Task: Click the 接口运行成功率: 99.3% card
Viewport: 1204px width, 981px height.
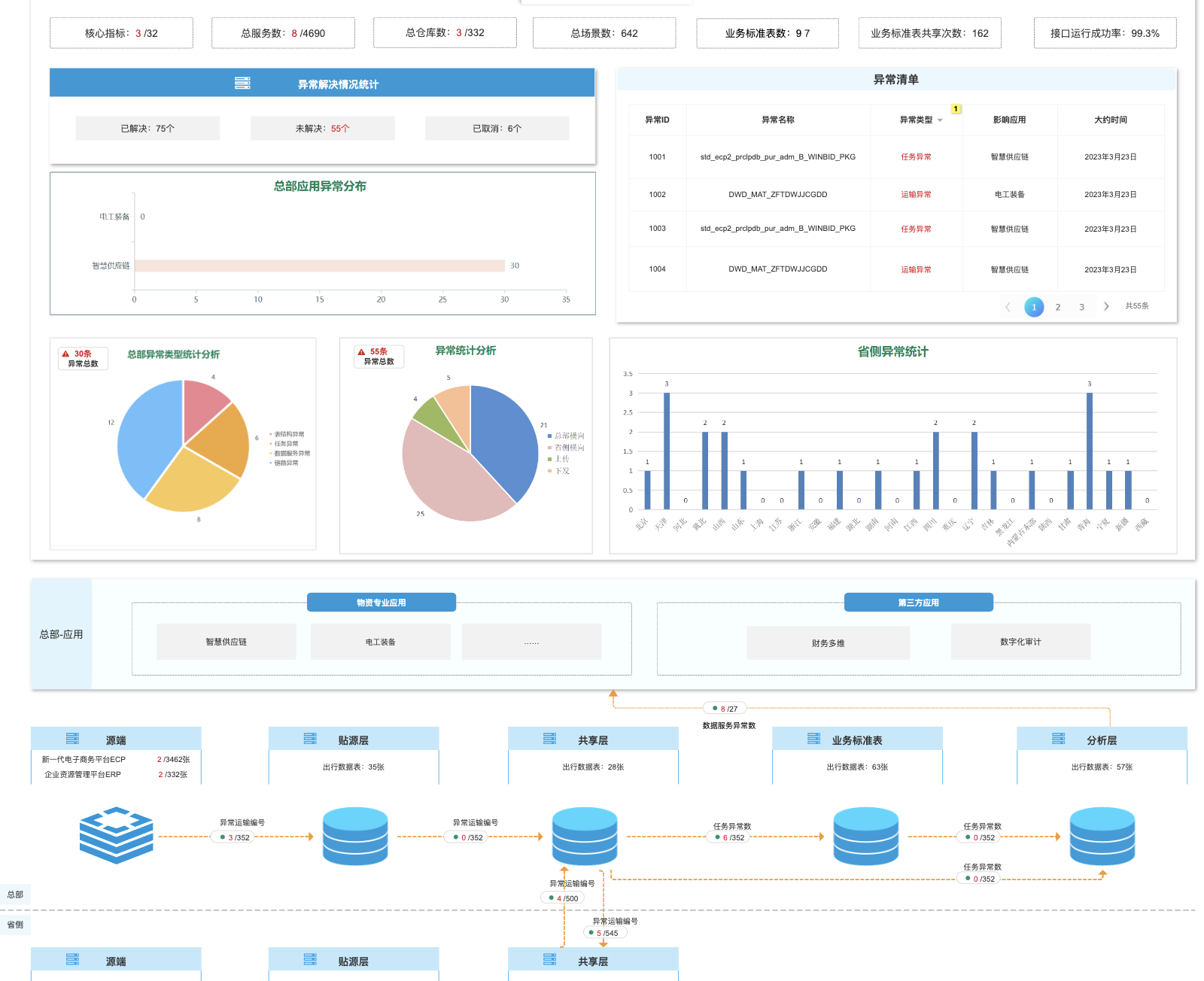Action: click(x=1105, y=33)
